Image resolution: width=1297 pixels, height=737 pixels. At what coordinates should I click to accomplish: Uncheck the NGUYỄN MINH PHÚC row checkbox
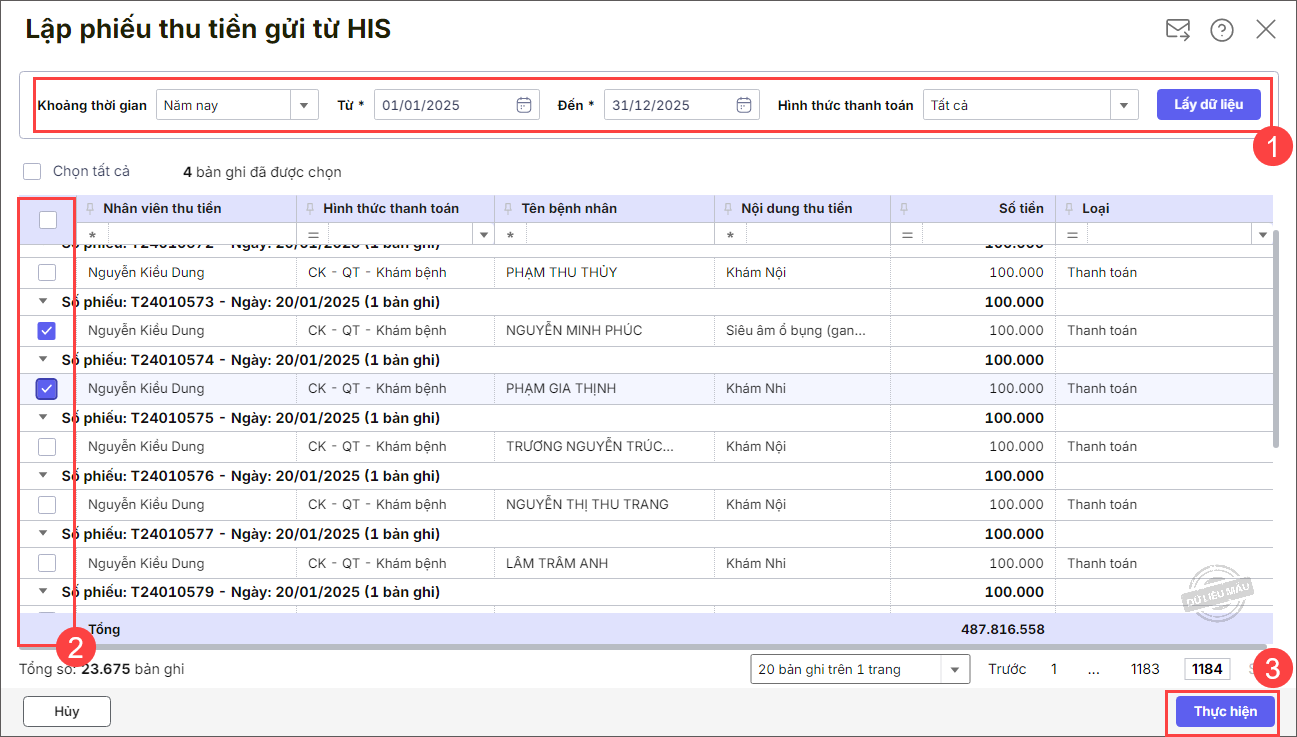(x=47, y=331)
